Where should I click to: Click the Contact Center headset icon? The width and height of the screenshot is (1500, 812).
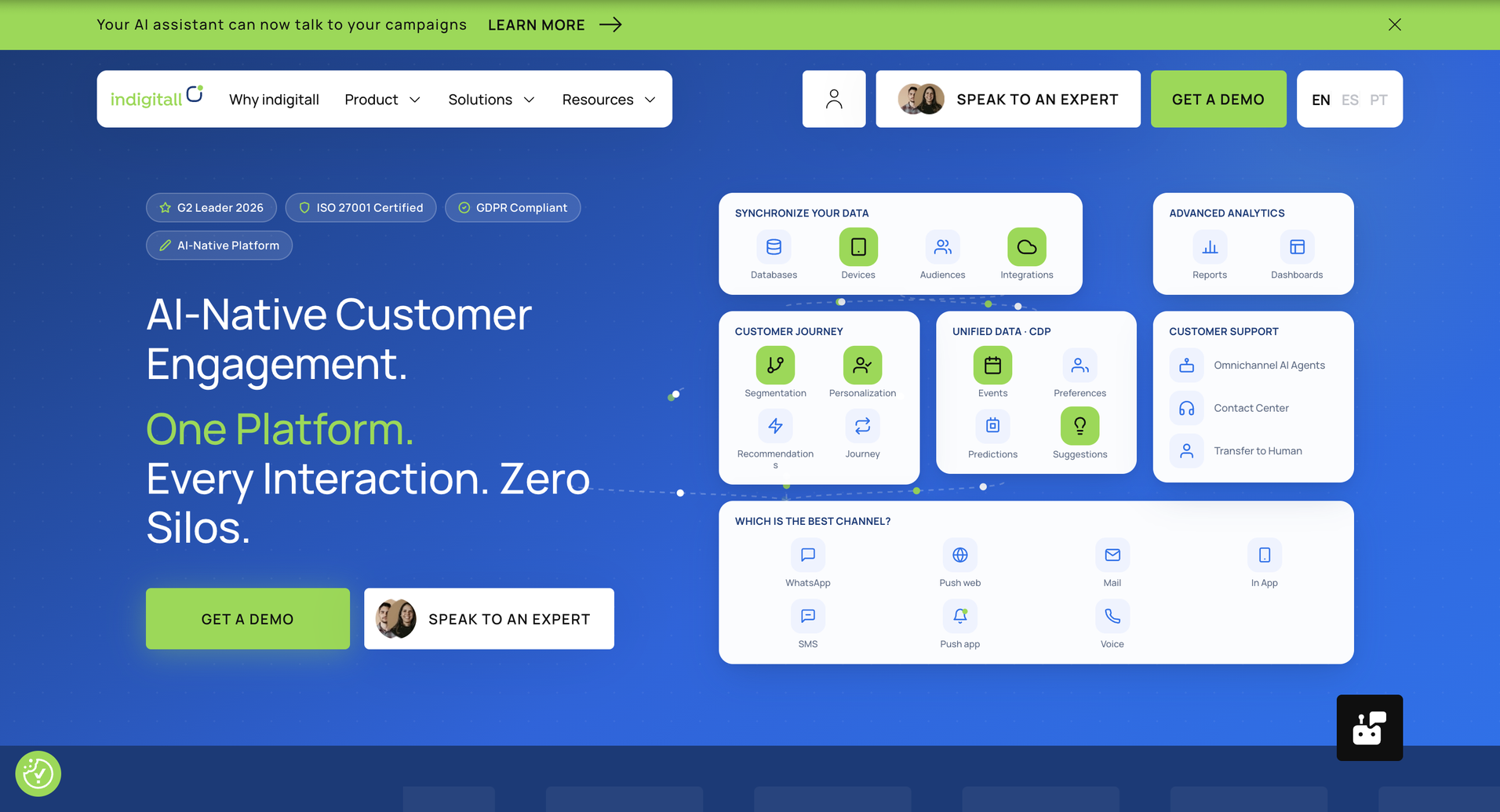coord(1186,408)
